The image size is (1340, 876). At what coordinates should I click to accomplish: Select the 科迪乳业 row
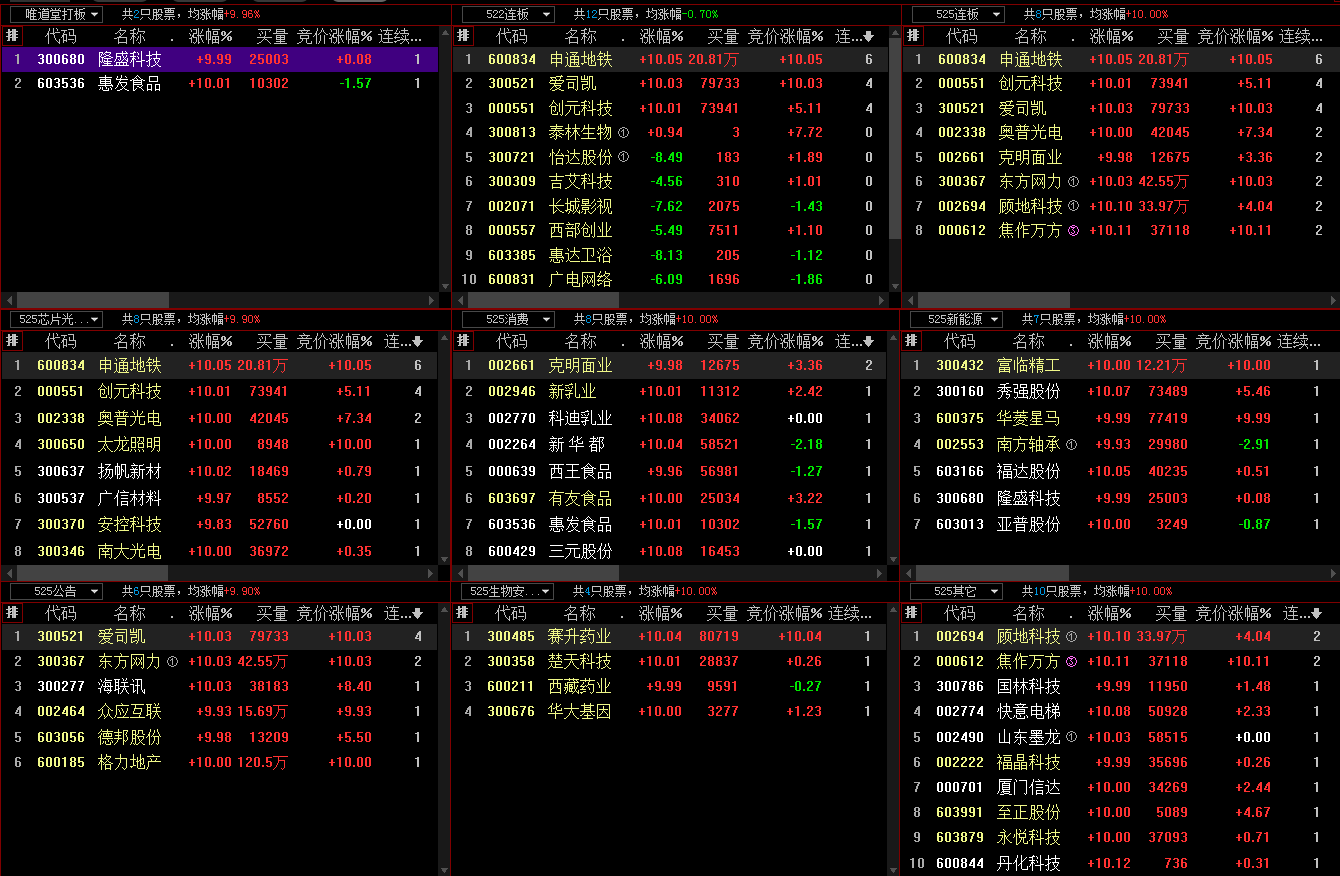click(670, 418)
